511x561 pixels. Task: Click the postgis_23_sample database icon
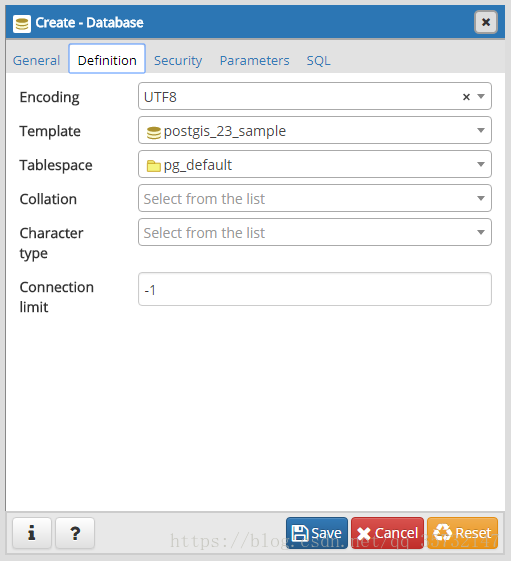click(x=154, y=132)
